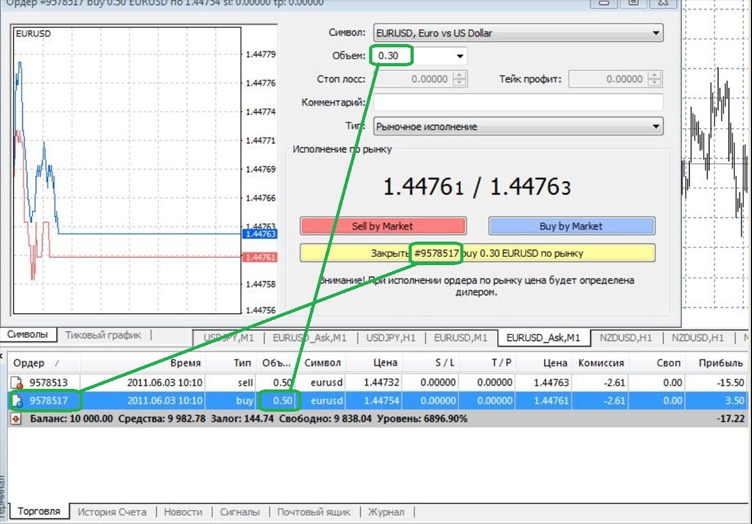Image resolution: width=752 pixels, height=524 pixels.
Task: Sort by the Своп column header
Action: coord(658,363)
